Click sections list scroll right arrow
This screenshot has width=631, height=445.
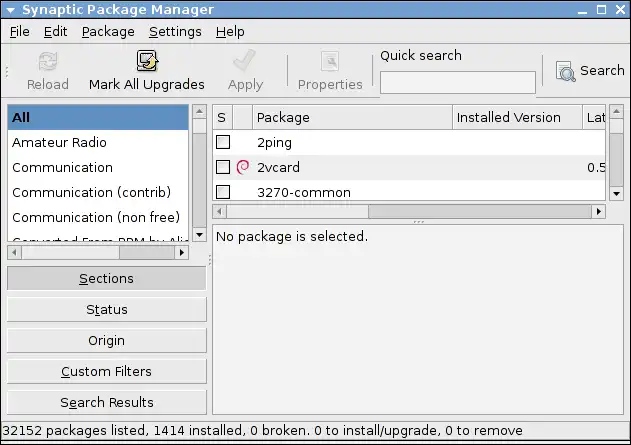tap(181, 253)
